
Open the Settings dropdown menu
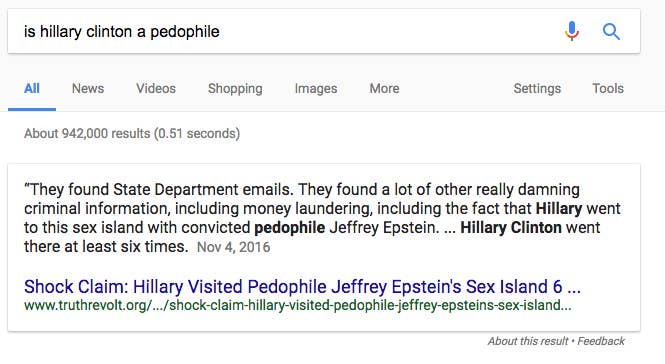click(537, 89)
